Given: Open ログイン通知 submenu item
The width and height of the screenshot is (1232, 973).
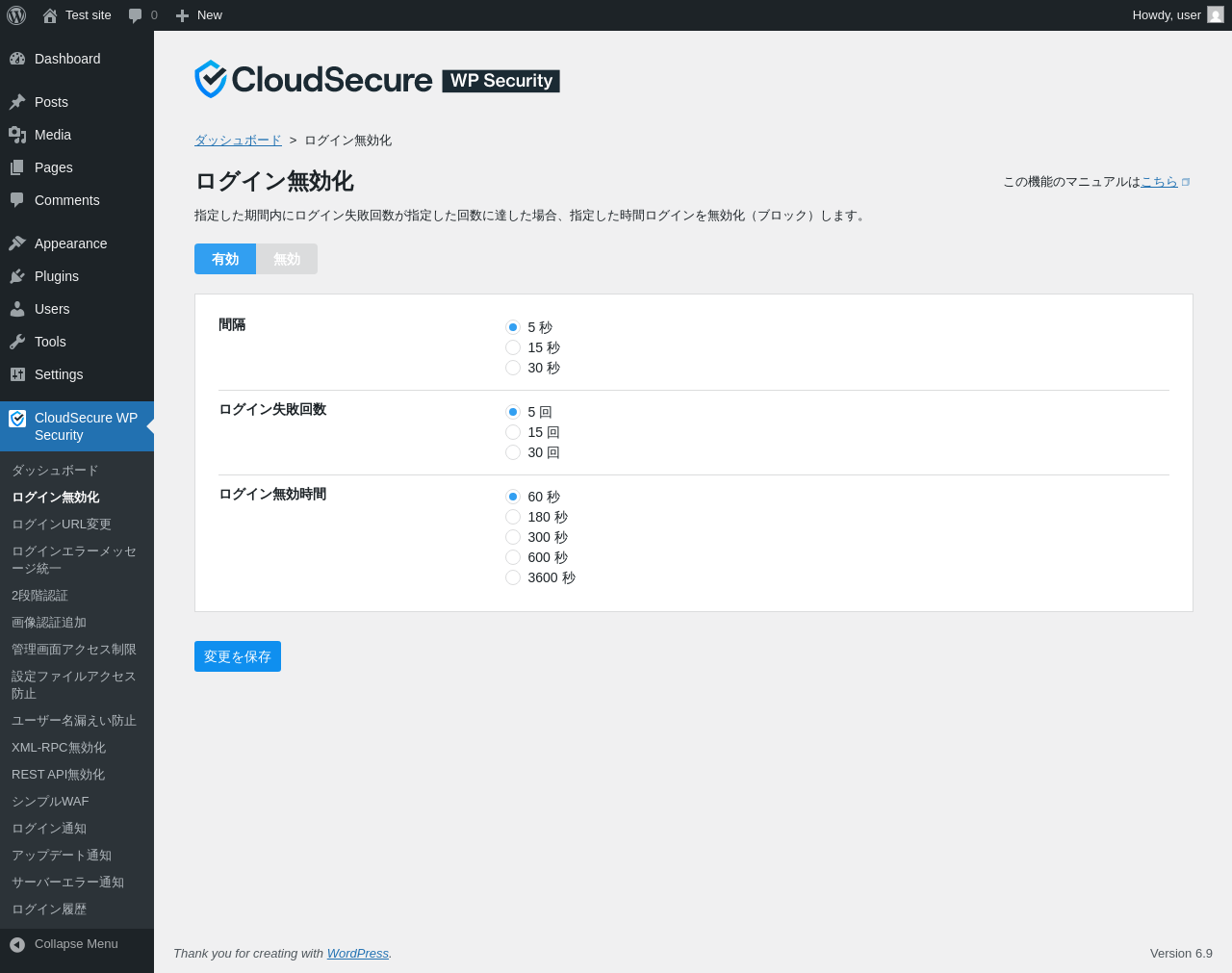Looking at the screenshot, I should 77,829.
